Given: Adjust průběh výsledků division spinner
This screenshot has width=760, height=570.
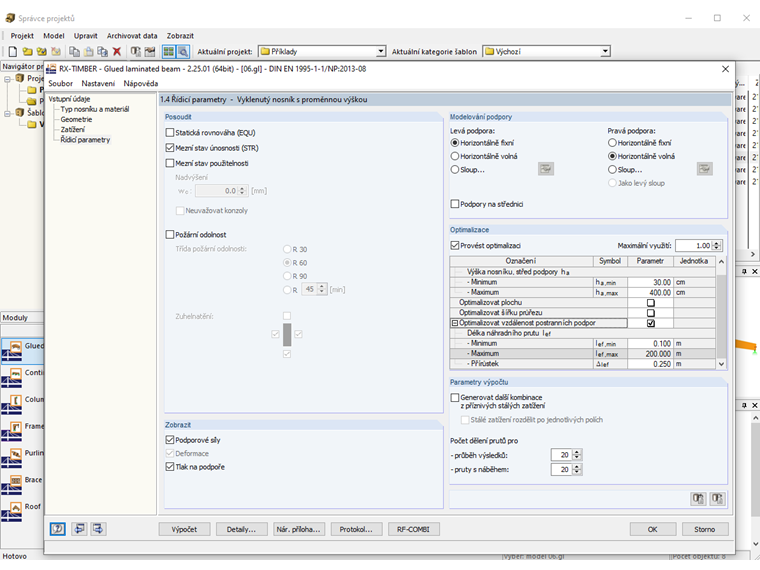Looking at the screenshot, I should 576,455.
